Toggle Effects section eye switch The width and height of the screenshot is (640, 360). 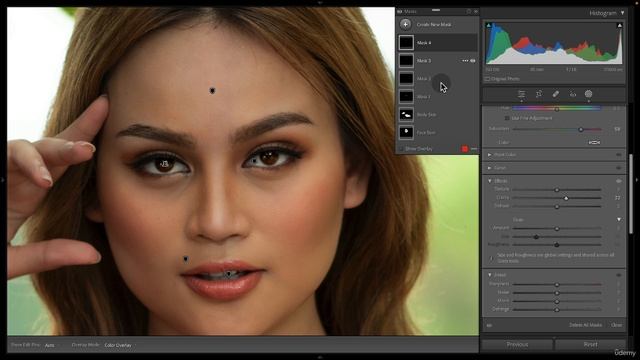pyautogui.click(x=619, y=181)
